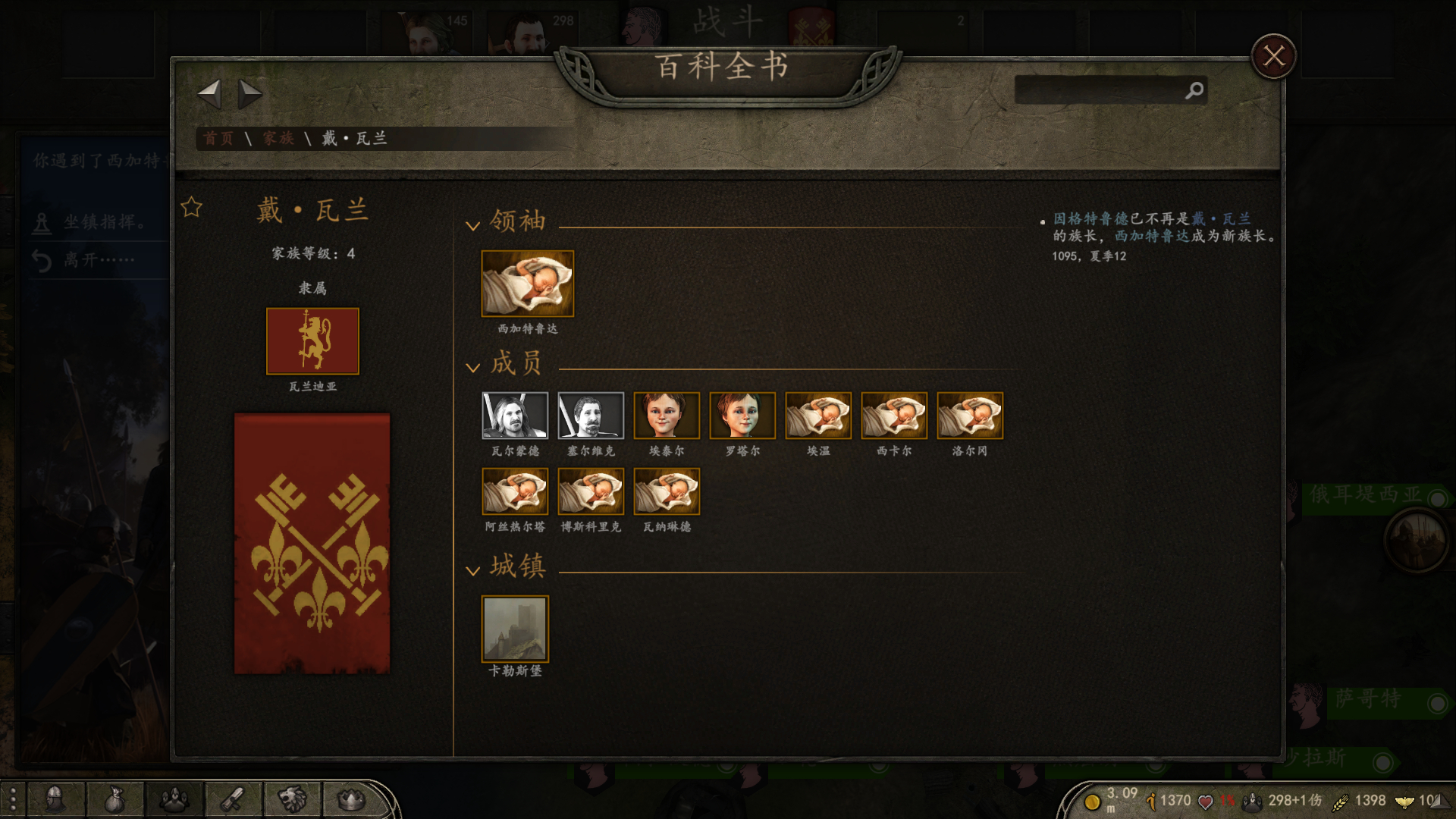Image resolution: width=1456 pixels, height=819 pixels.
Task: Open the kingdom crown icon
Action: 351,799
